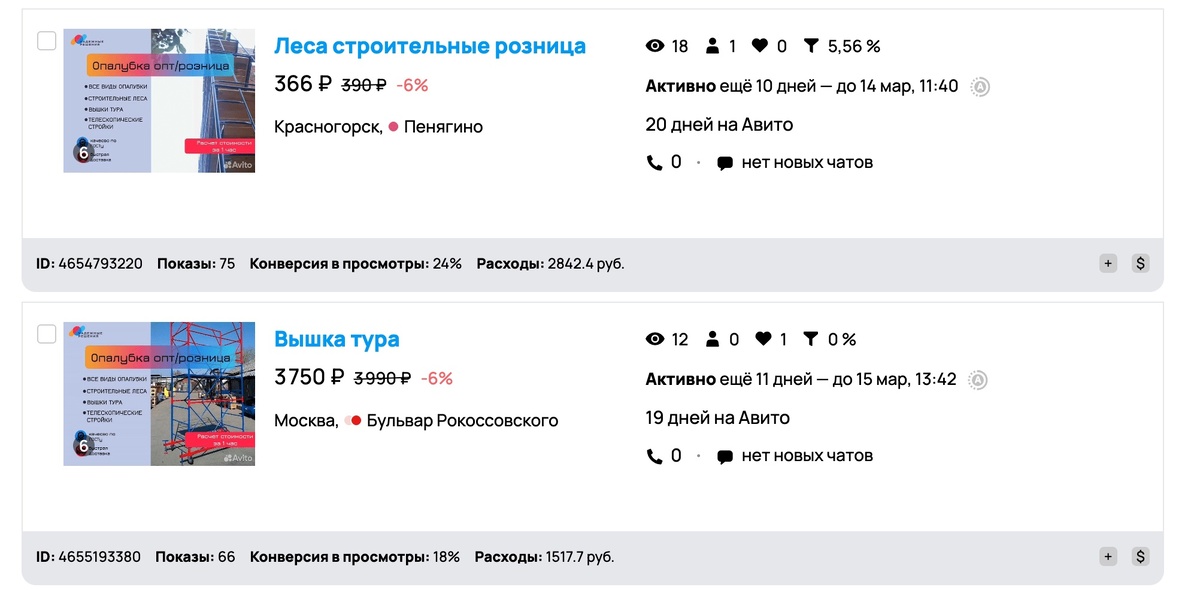
Task: Click the heart favorites icon on Вышка тура
Action: click(x=765, y=339)
